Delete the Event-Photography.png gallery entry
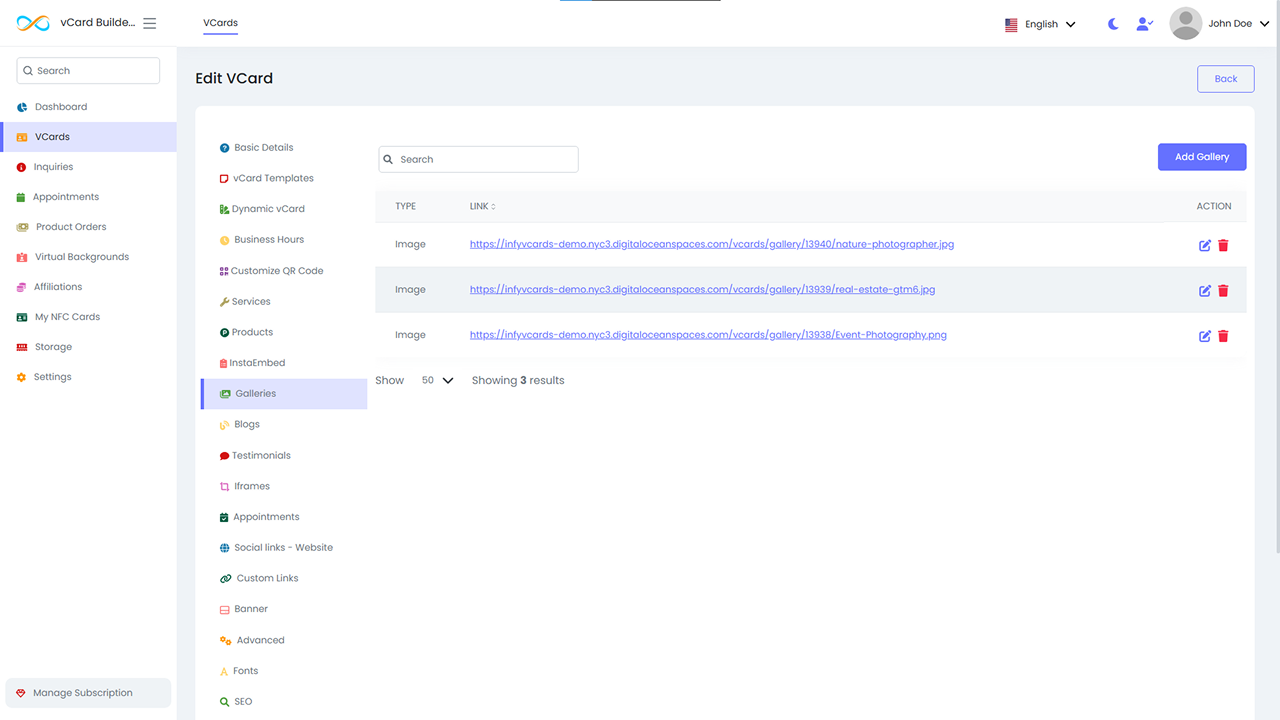 1223,336
